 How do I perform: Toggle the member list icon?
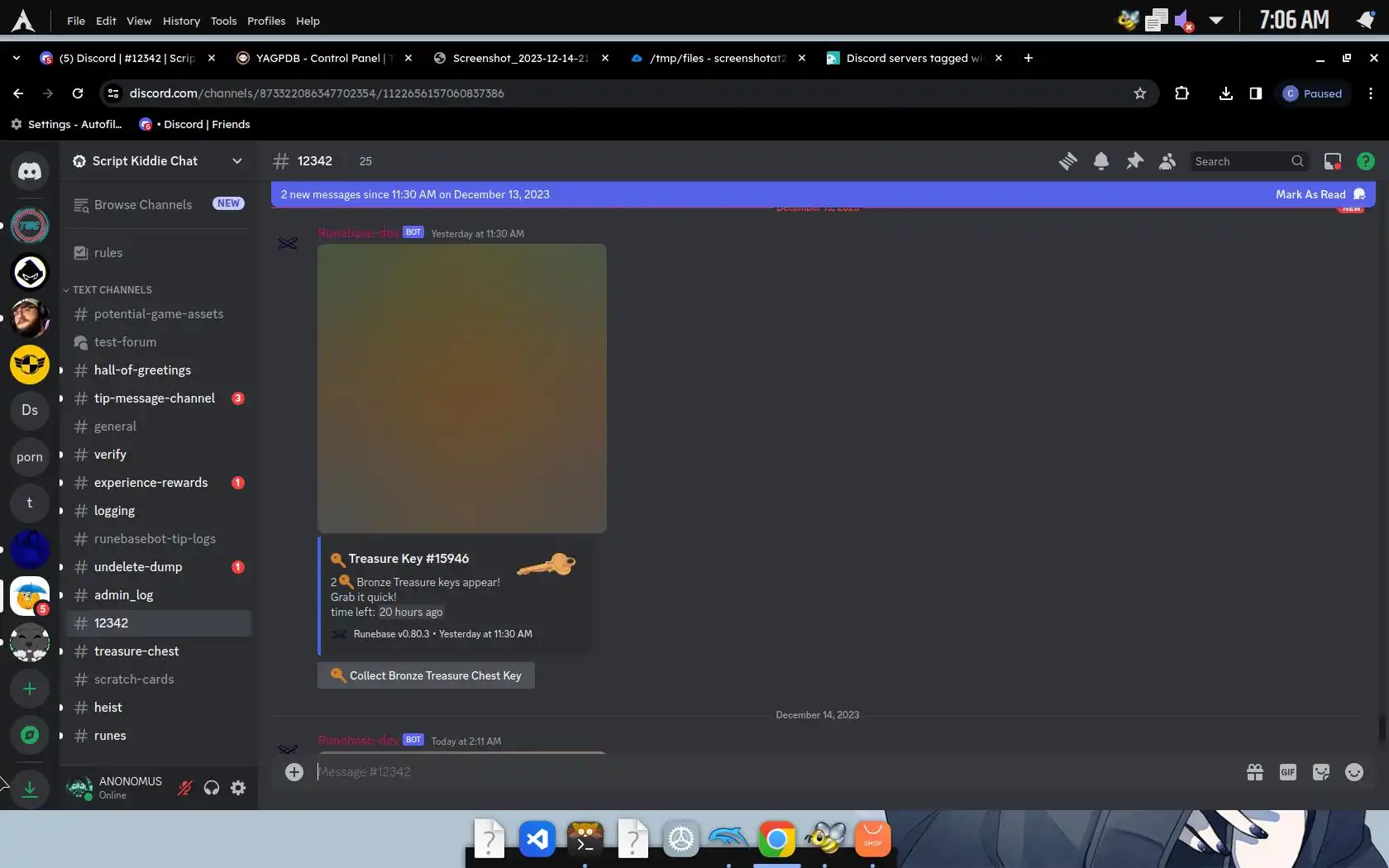1167,161
